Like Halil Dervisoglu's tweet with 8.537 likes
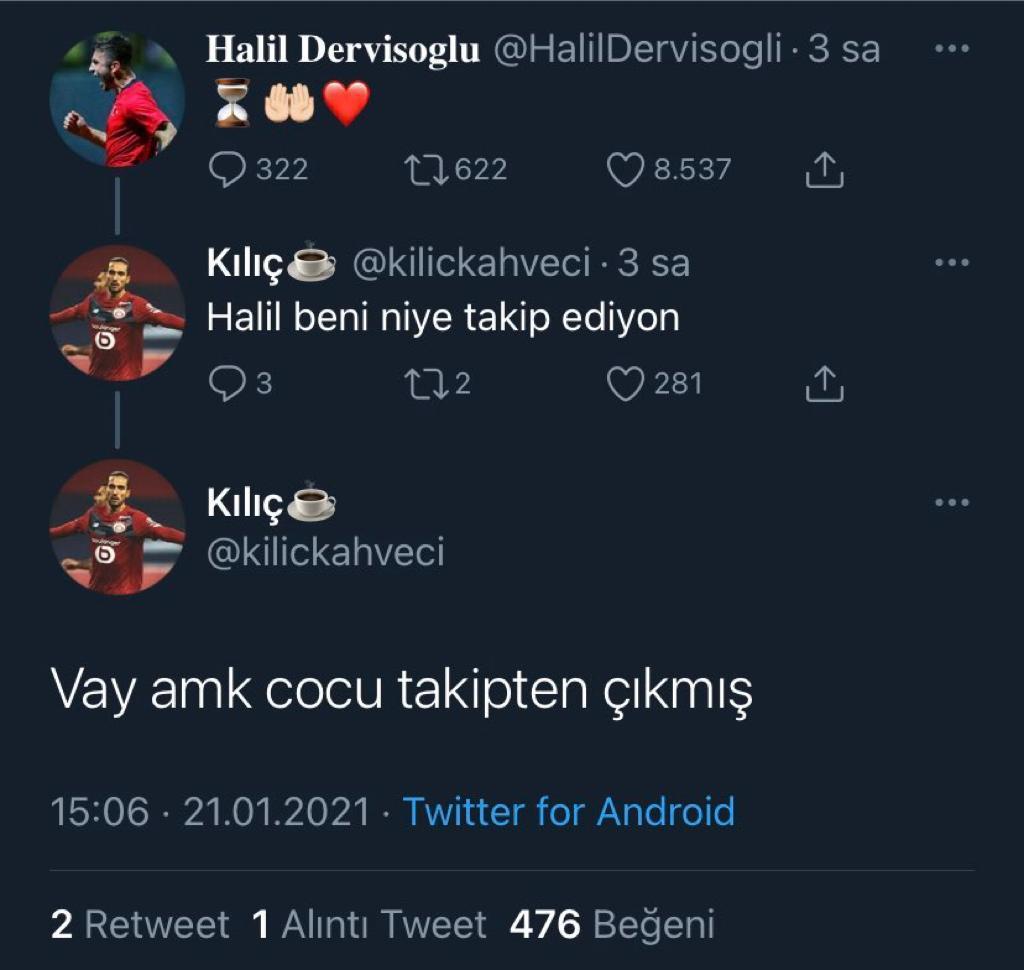The width and height of the screenshot is (1024, 970). [625, 170]
